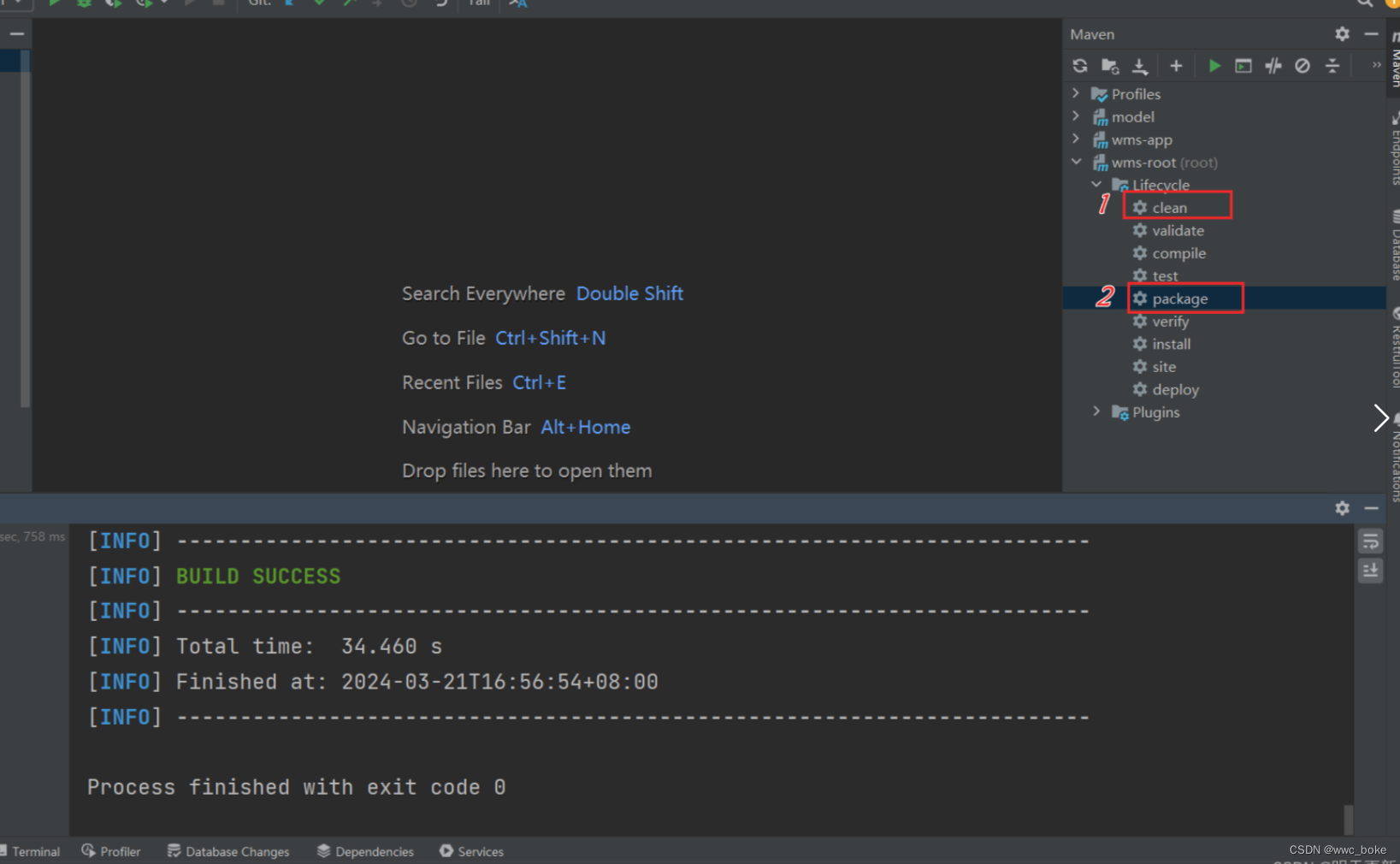Image resolution: width=1400 pixels, height=864 pixels.
Task: Click the BUILD SUCCESS console line
Action: (x=258, y=577)
